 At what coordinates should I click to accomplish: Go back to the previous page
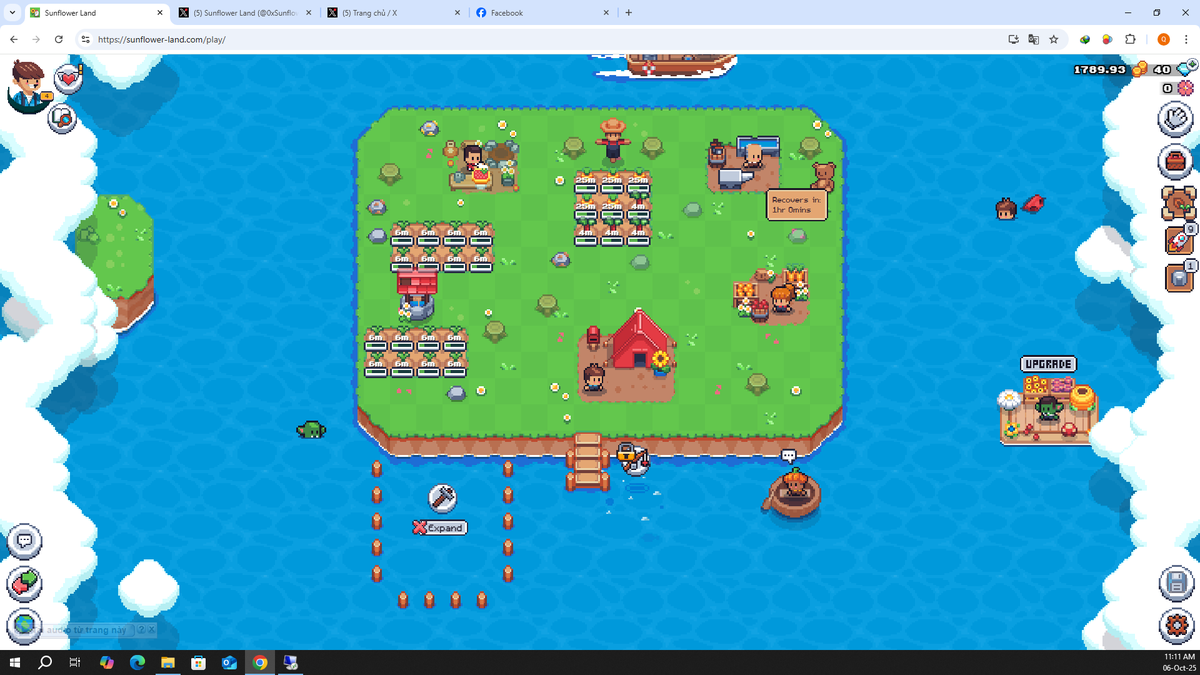coord(14,39)
